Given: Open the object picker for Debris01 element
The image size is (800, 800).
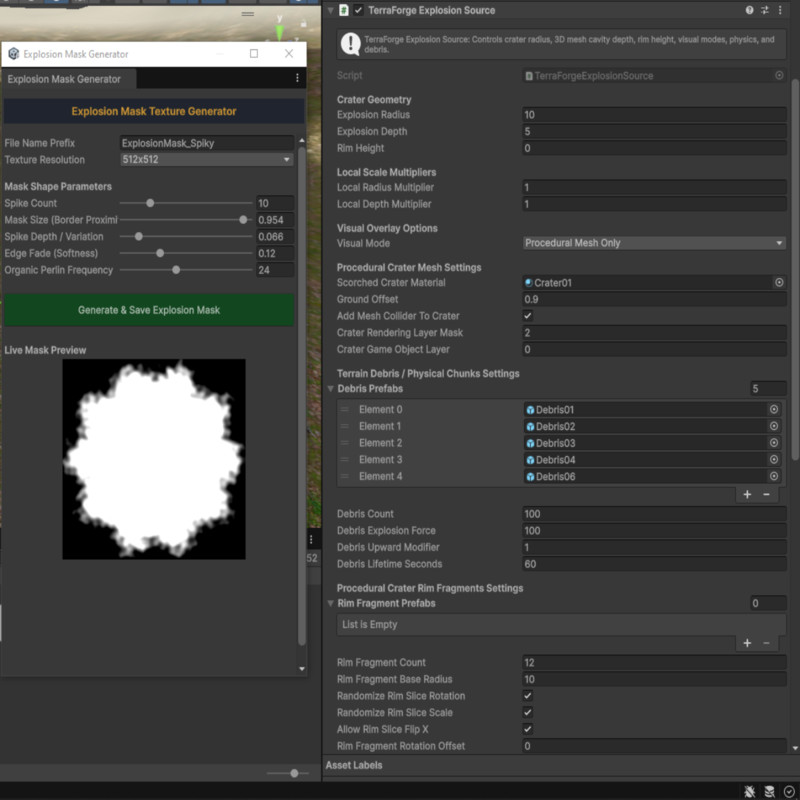Looking at the screenshot, I should pyautogui.click(x=774, y=410).
